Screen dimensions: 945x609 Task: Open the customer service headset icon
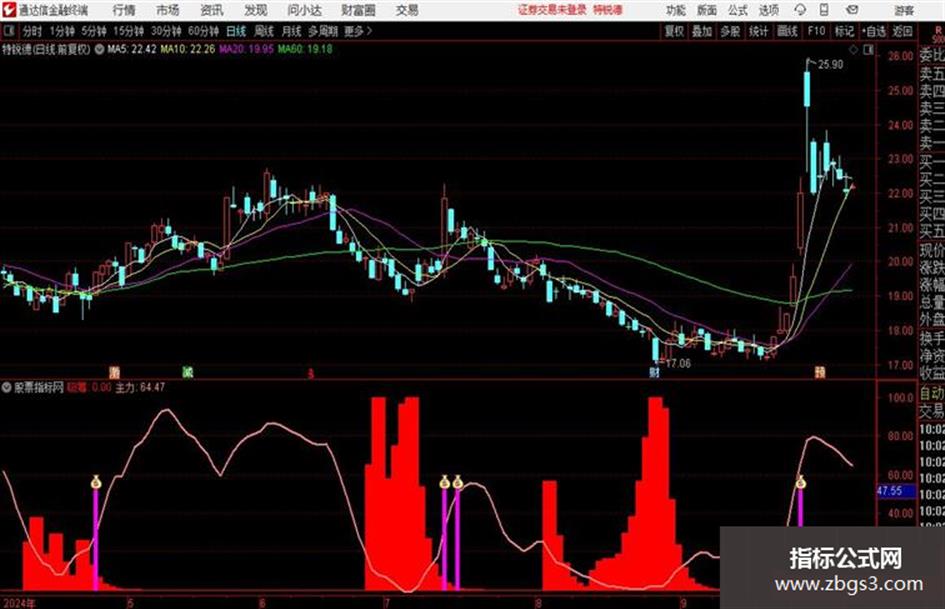[800, 10]
